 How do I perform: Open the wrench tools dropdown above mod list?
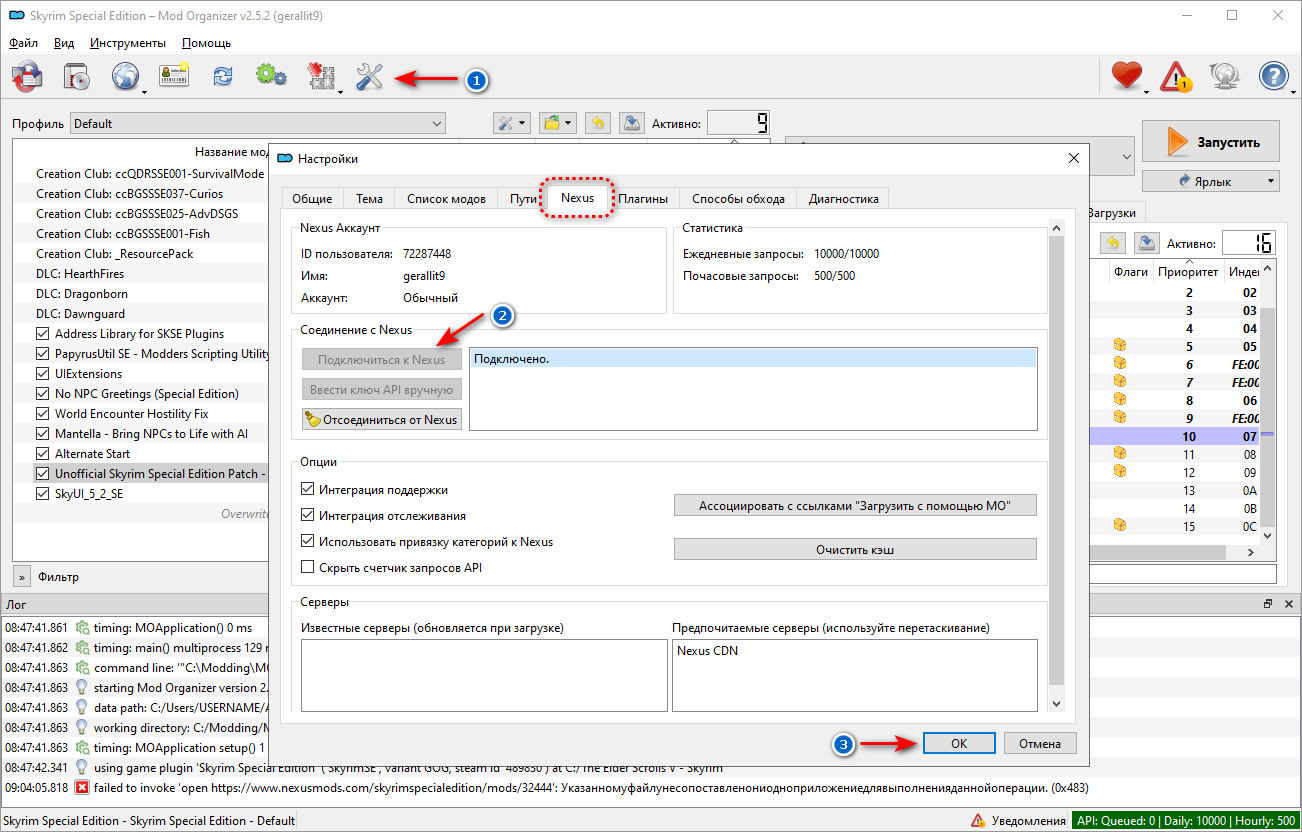point(511,123)
